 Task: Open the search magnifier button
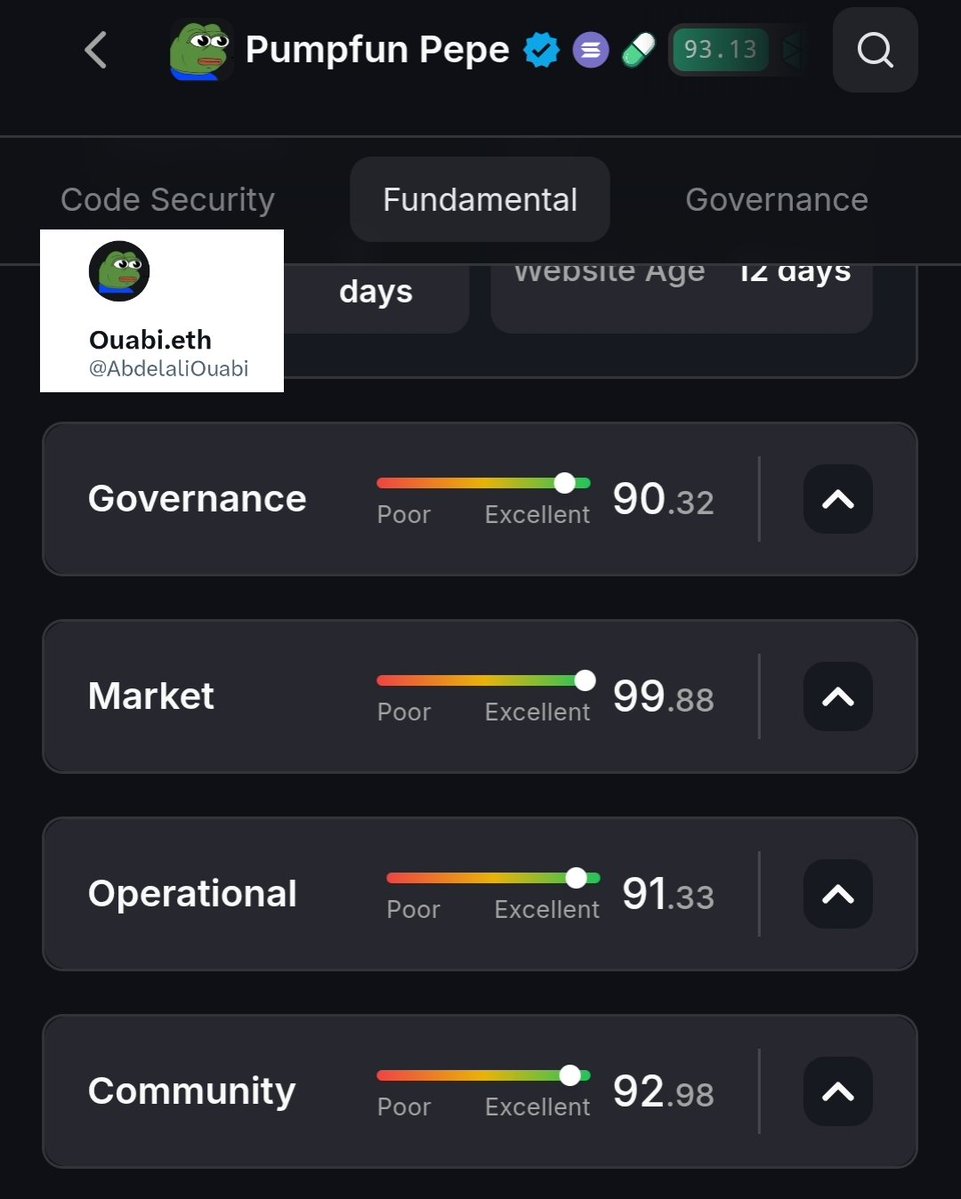875,50
